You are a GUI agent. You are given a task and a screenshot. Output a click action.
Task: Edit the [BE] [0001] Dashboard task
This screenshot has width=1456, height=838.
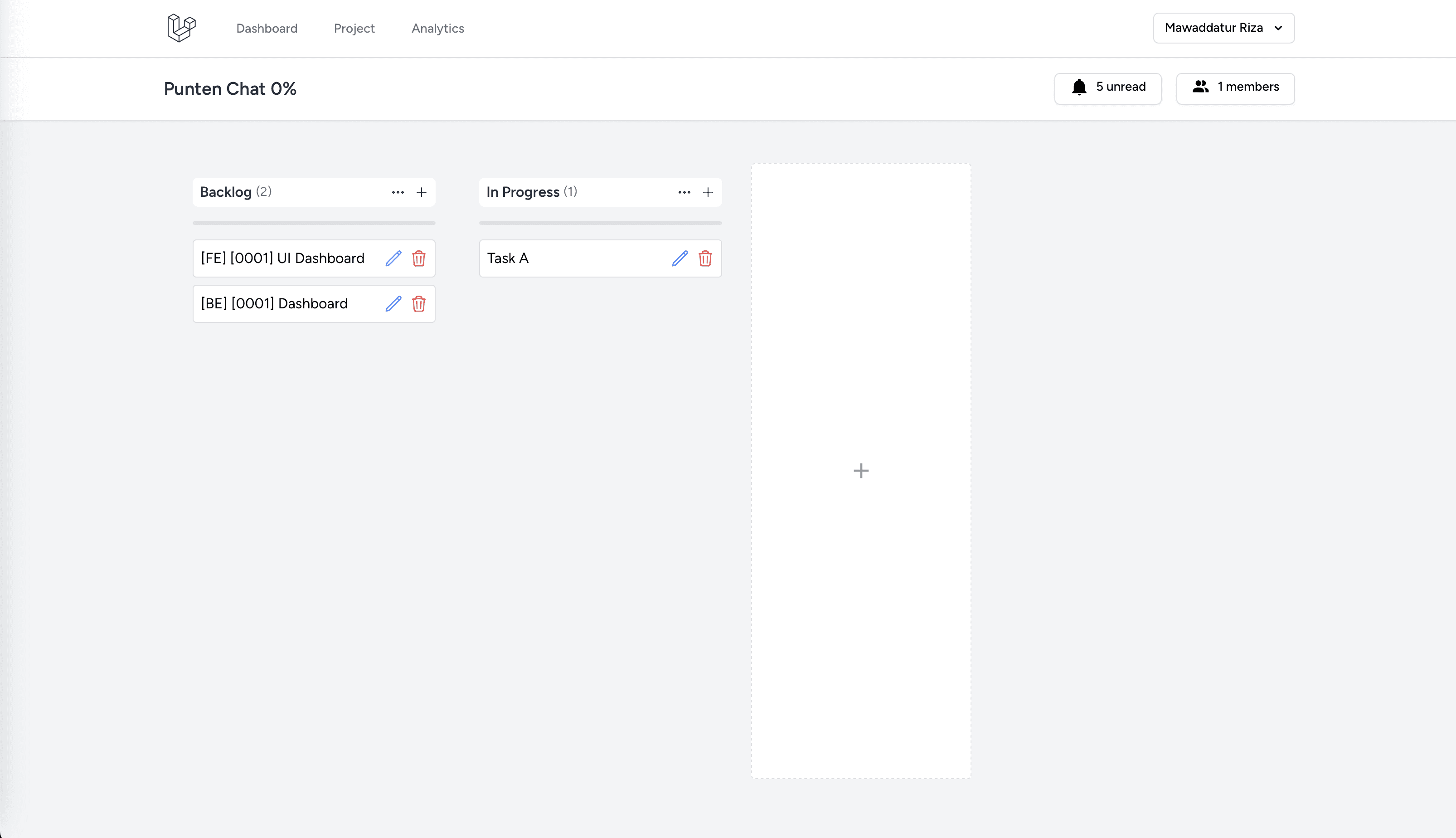[x=393, y=304]
